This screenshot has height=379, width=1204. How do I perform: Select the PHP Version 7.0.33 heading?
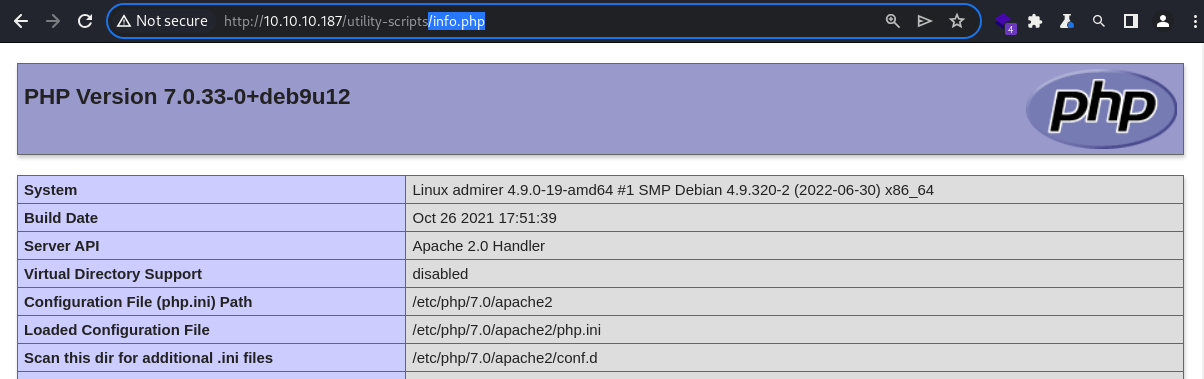(x=187, y=97)
